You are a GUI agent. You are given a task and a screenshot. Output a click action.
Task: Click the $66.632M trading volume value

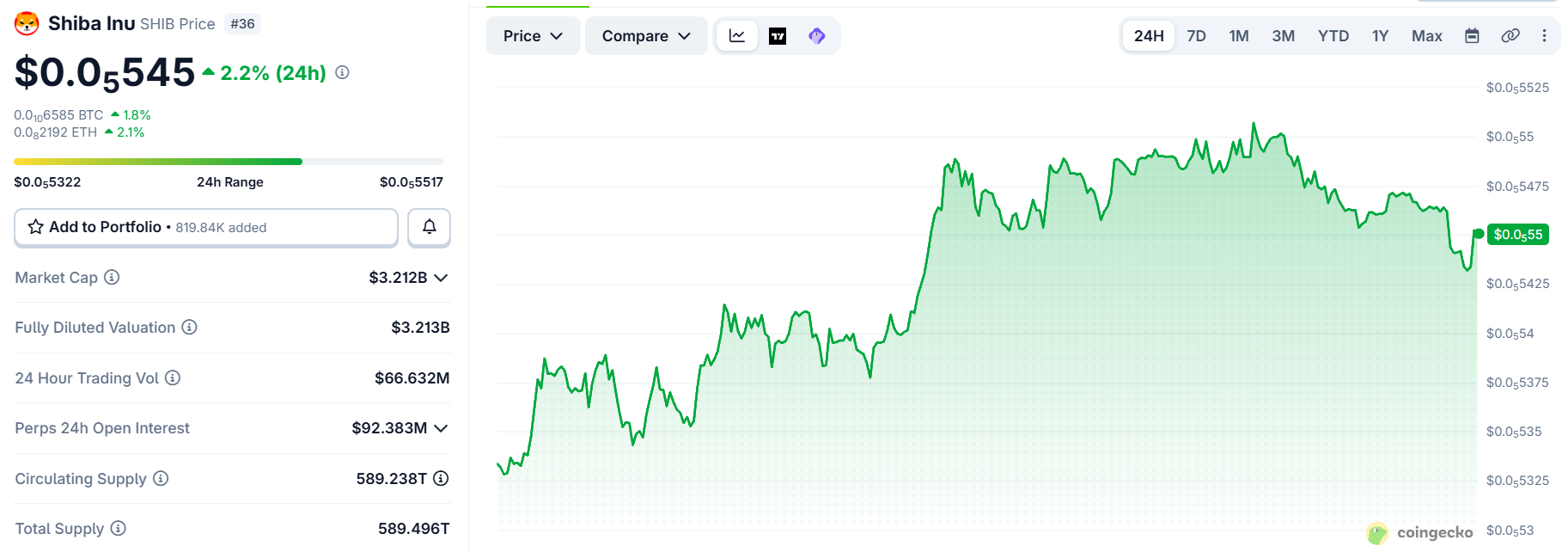pos(412,378)
